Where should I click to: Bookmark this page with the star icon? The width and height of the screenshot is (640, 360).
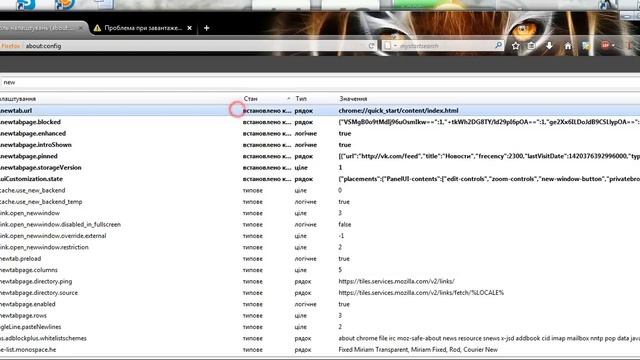[x=516, y=46]
